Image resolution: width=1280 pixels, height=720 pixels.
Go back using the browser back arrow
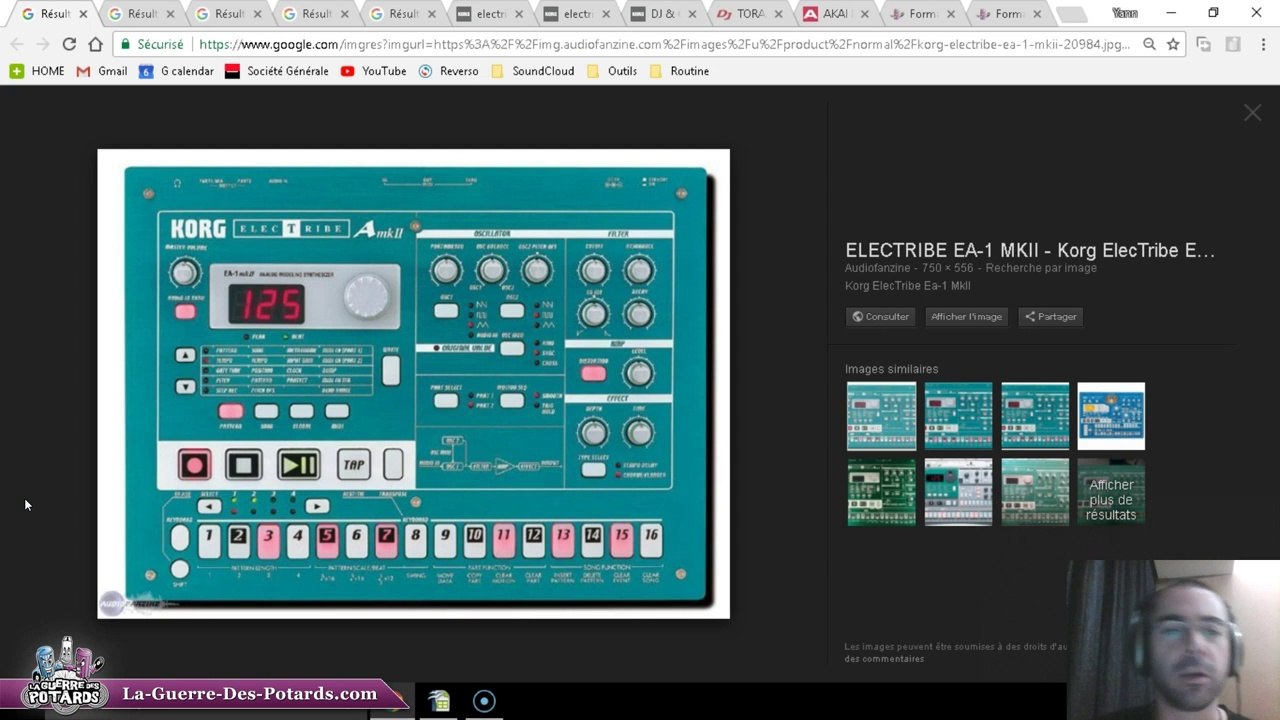(17, 44)
